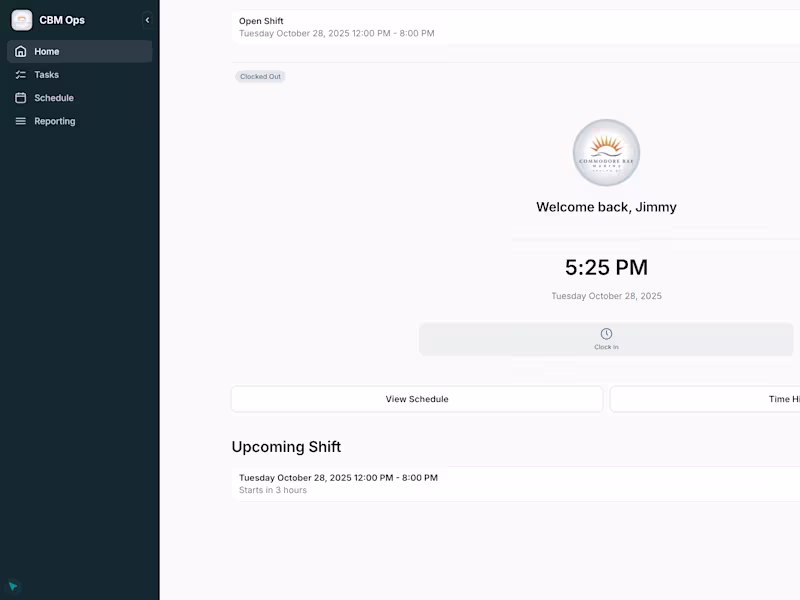Click the CBM Ops app logo

(x=21, y=19)
